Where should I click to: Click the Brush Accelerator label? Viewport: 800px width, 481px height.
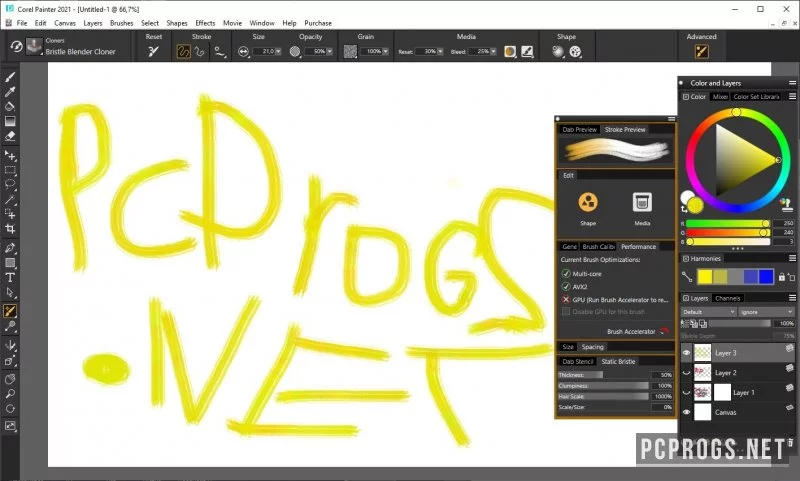[631, 332]
